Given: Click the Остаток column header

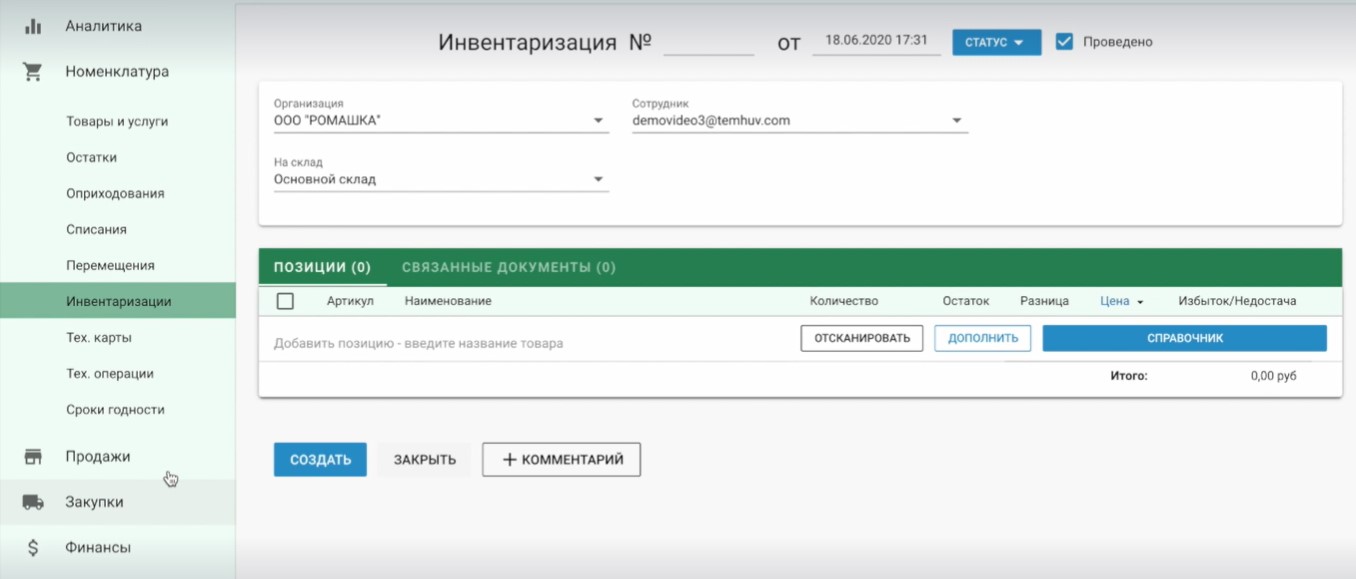Looking at the screenshot, I should point(966,301).
